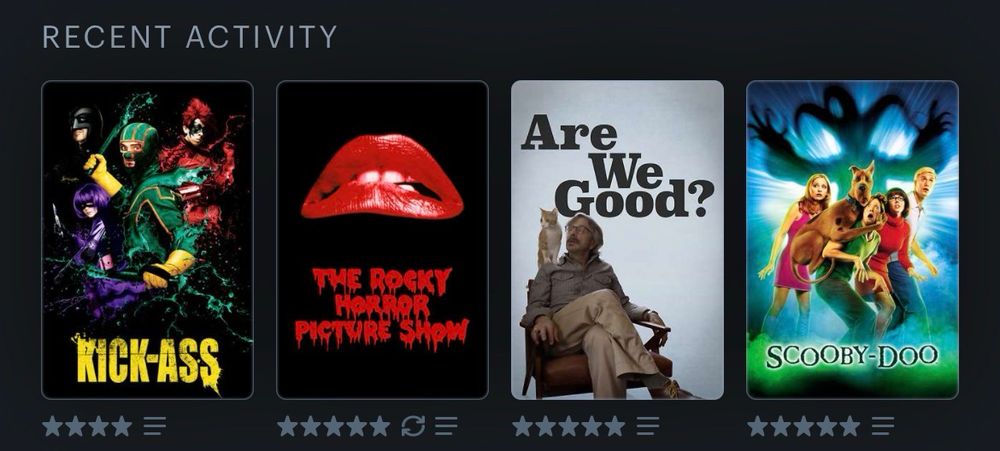1000x451 pixels.
Task: Open the review icon under Rocky Horror
Action: pos(446,425)
